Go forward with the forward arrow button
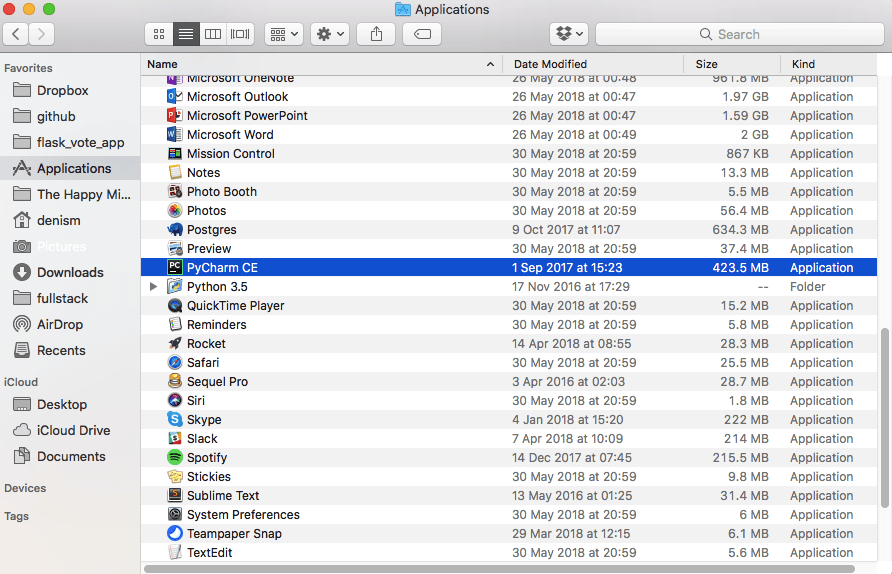The height and width of the screenshot is (574, 892). click(x=42, y=34)
